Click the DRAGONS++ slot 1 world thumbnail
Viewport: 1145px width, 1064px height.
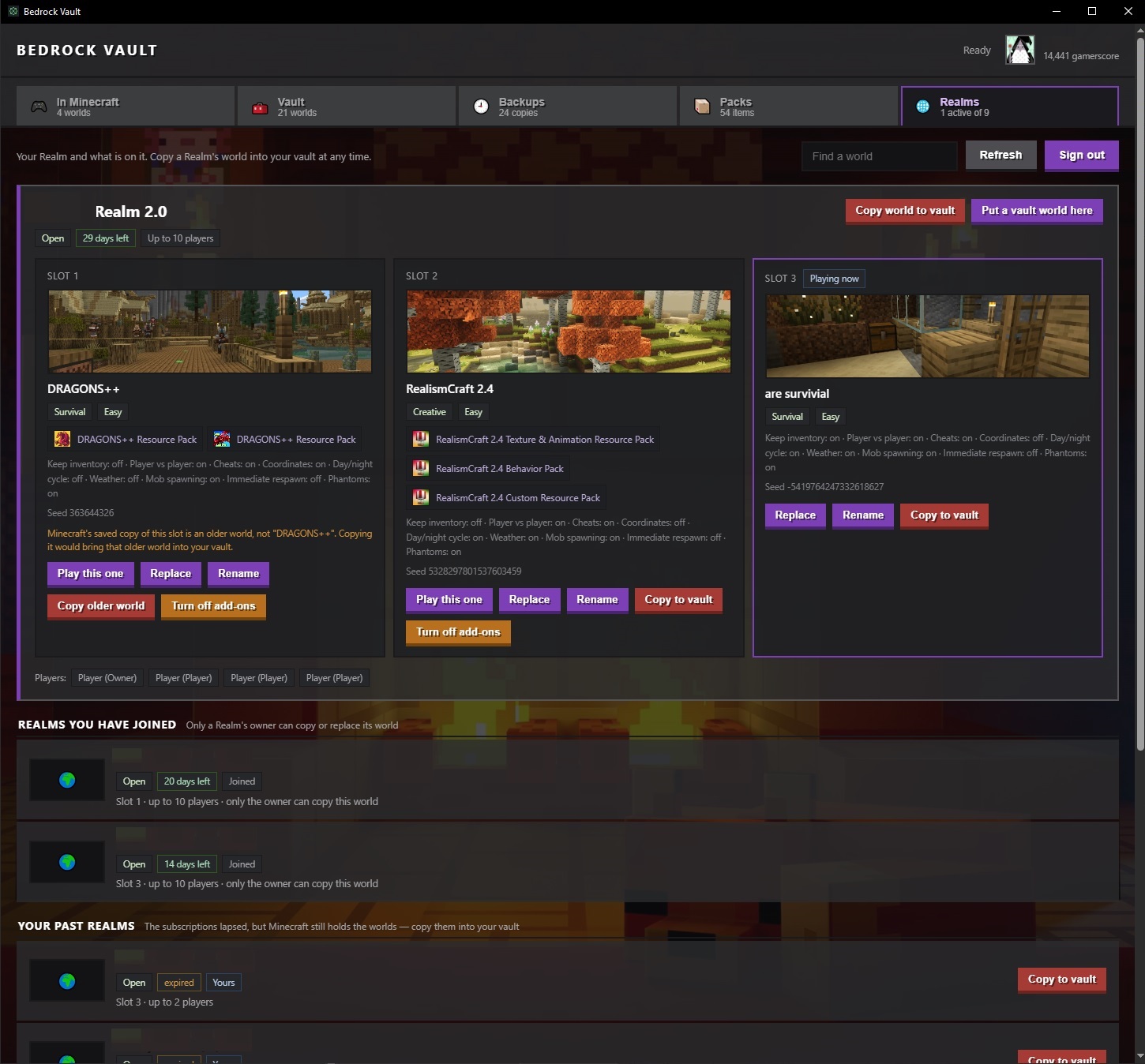(x=210, y=332)
